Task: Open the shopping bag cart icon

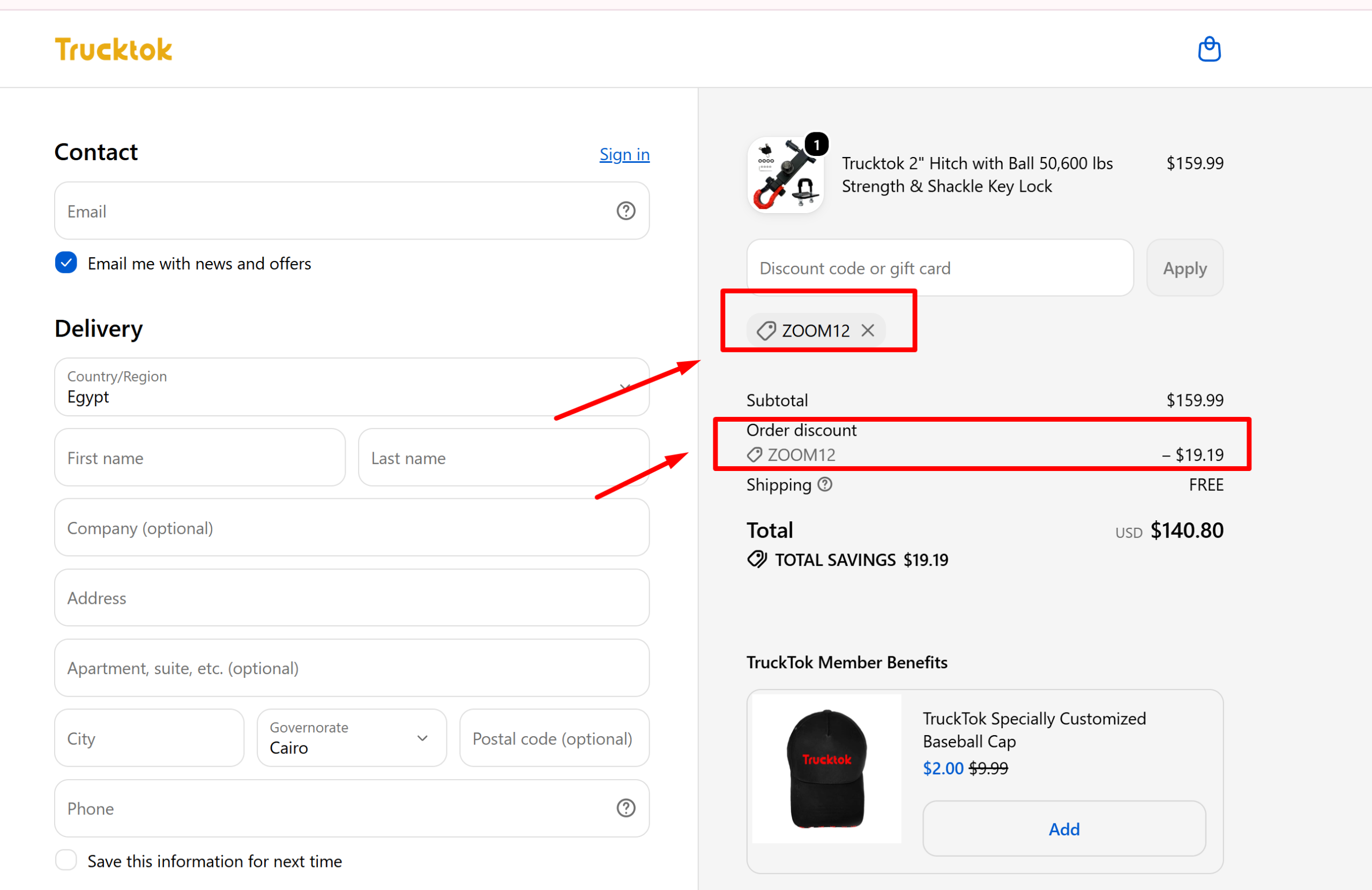Action: point(1209,49)
